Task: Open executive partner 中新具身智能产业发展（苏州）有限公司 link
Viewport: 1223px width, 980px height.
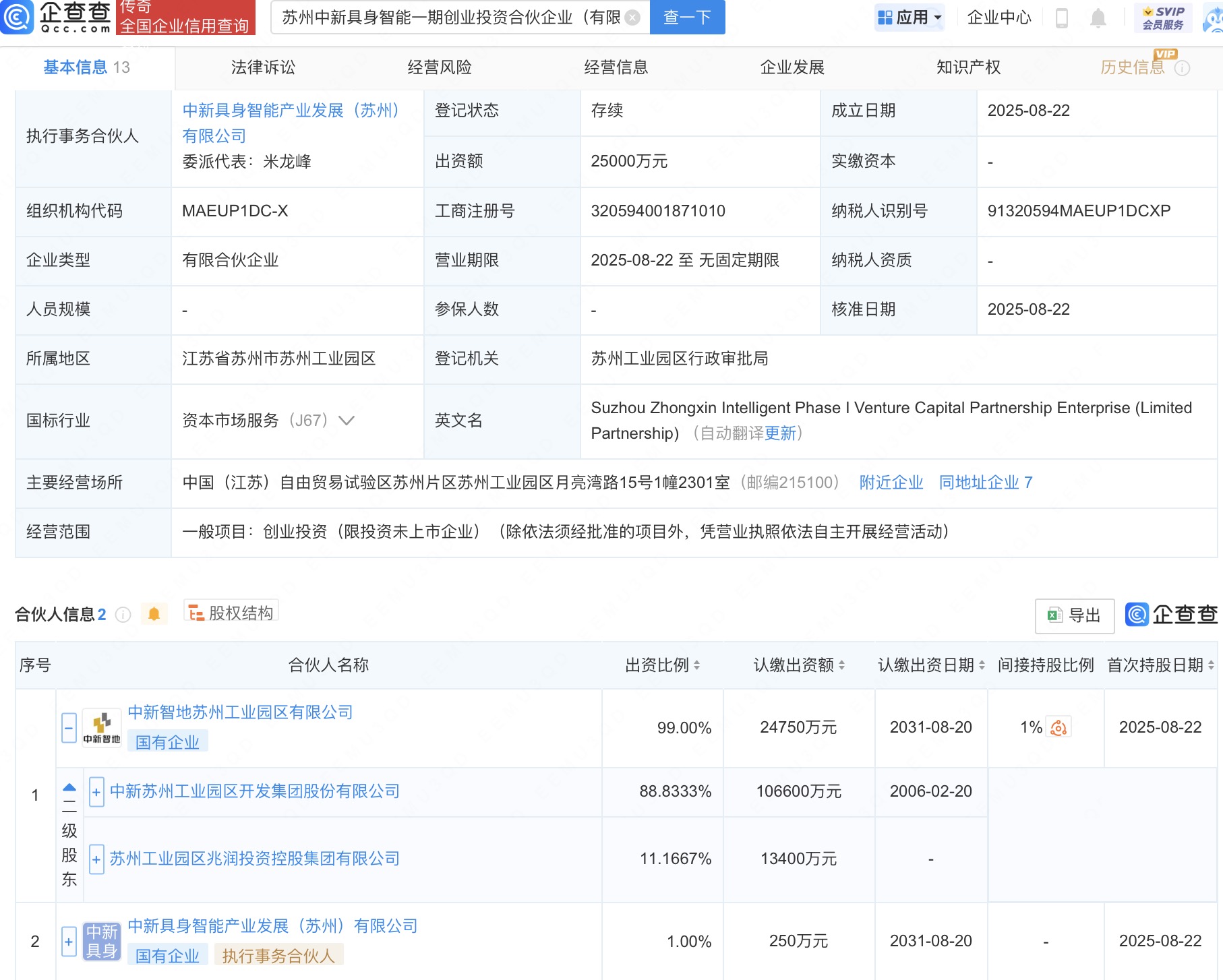Action: tap(291, 123)
